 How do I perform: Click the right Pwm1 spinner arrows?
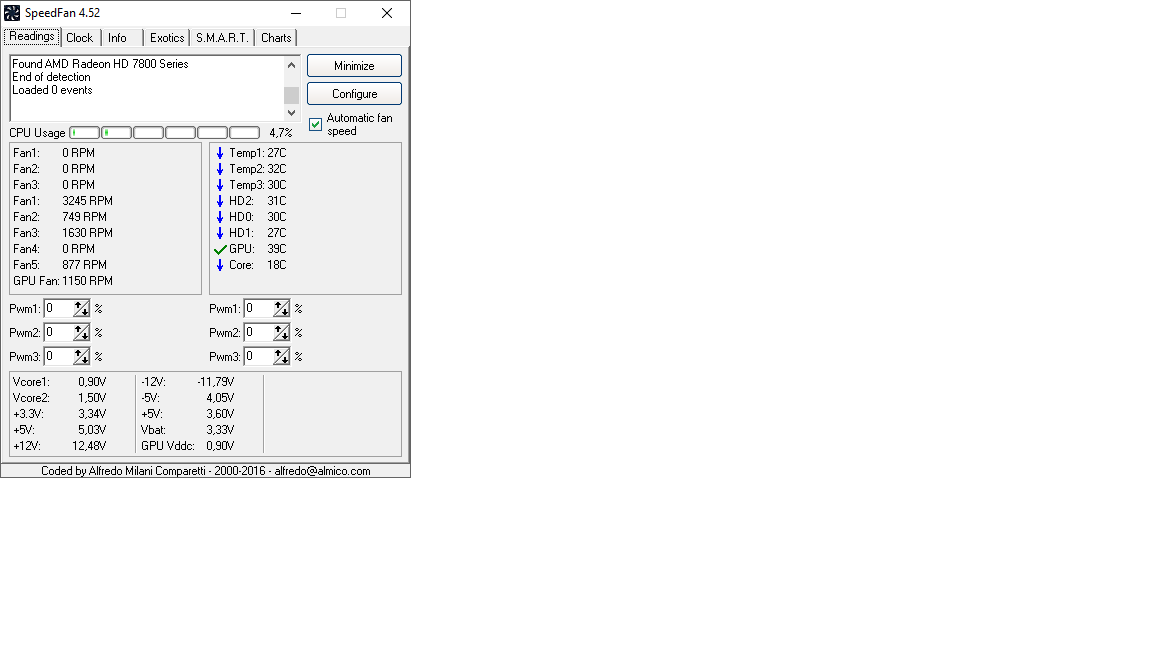pyautogui.click(x=281, y=309)
